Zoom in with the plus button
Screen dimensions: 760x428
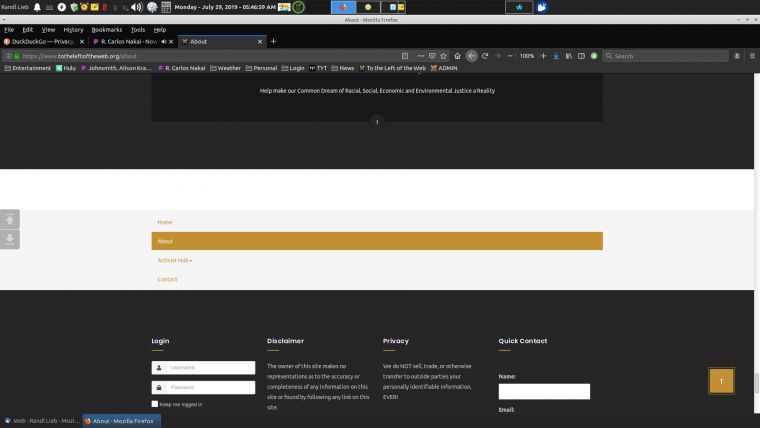click(545, 56)
